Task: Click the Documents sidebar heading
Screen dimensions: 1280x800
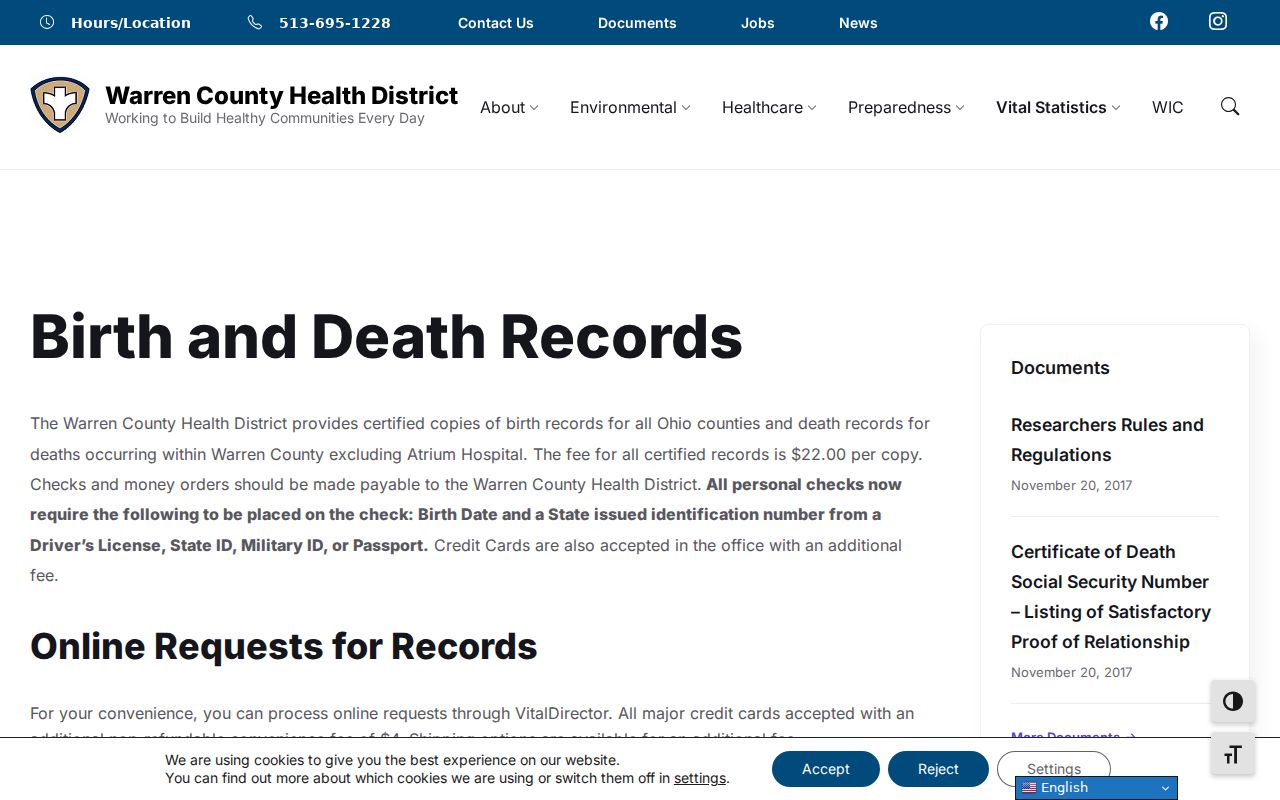Action: click(1060, 368)
